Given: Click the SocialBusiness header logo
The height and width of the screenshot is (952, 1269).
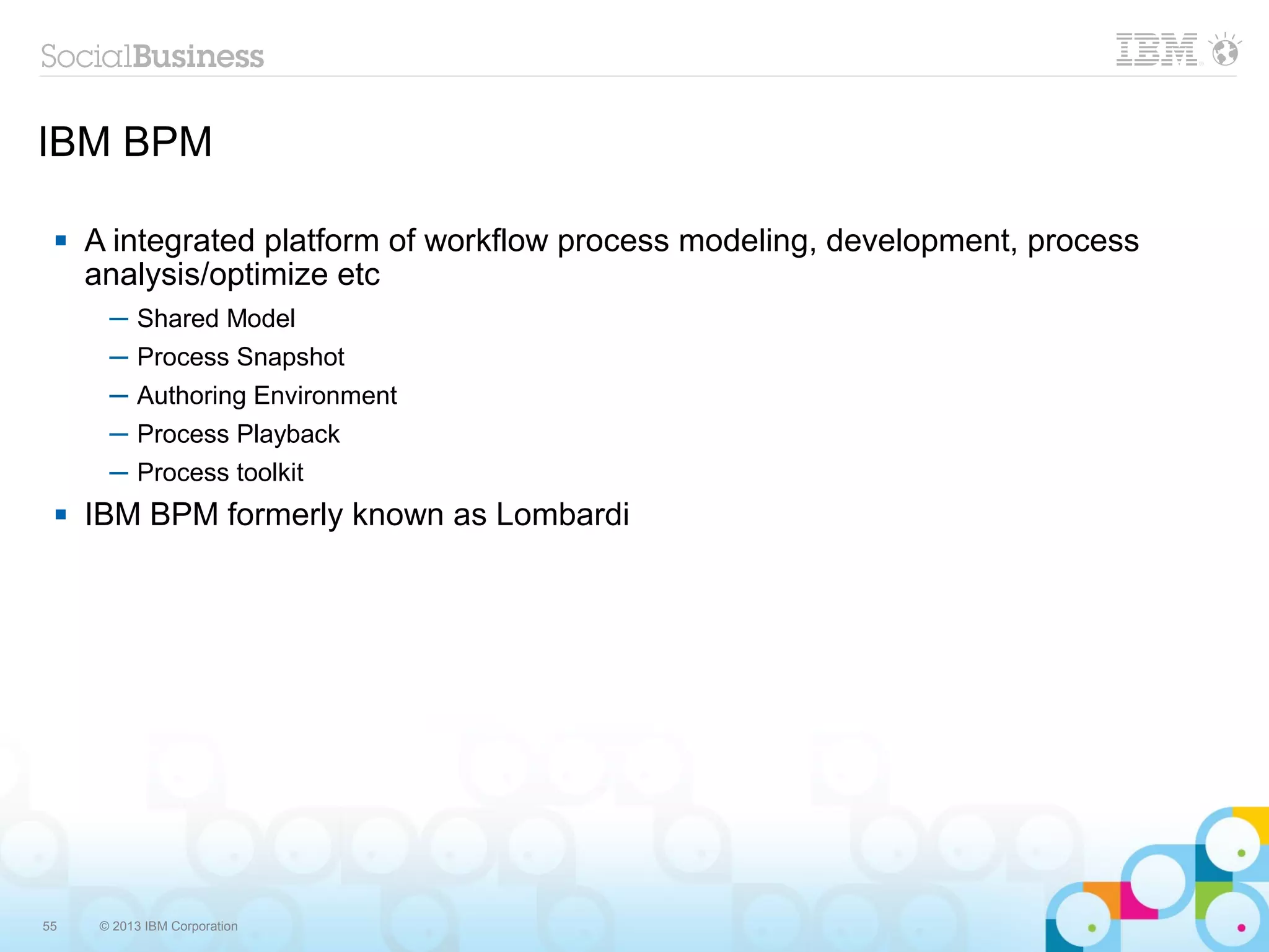Looking at the screenshot, I should [x=152, y=56].
